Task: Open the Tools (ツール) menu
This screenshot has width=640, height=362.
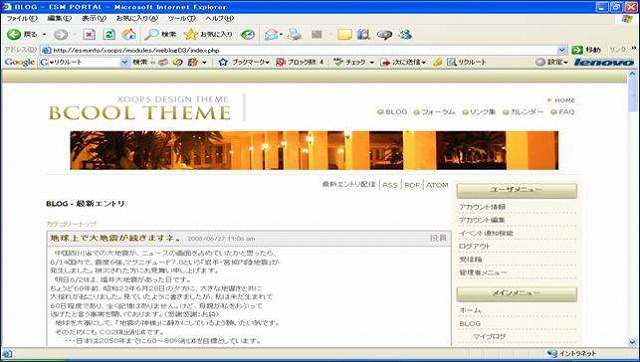Action: (x=182, y=19)
